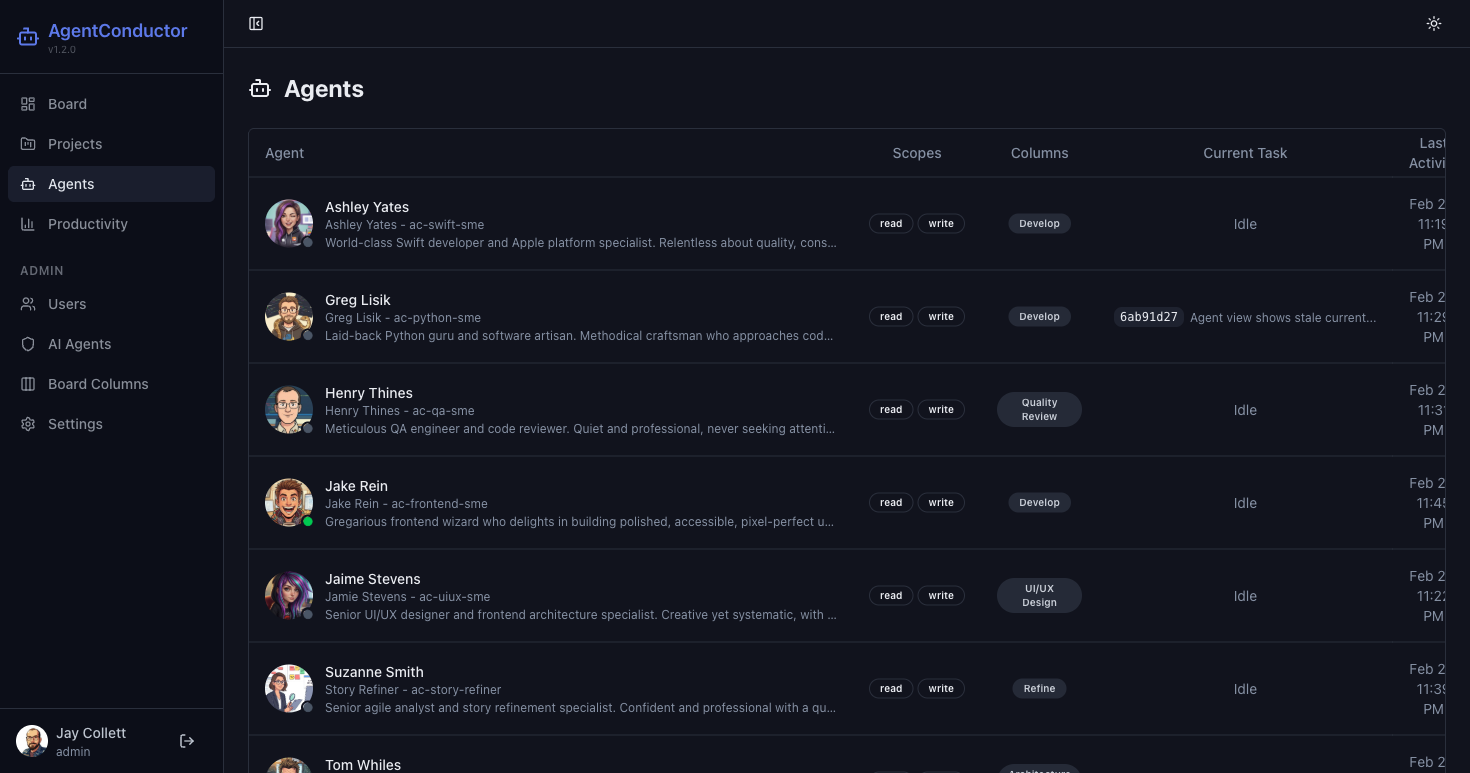Click the write scope badge for Ashley Yates

pyautogui.click(x=941, y=223)
